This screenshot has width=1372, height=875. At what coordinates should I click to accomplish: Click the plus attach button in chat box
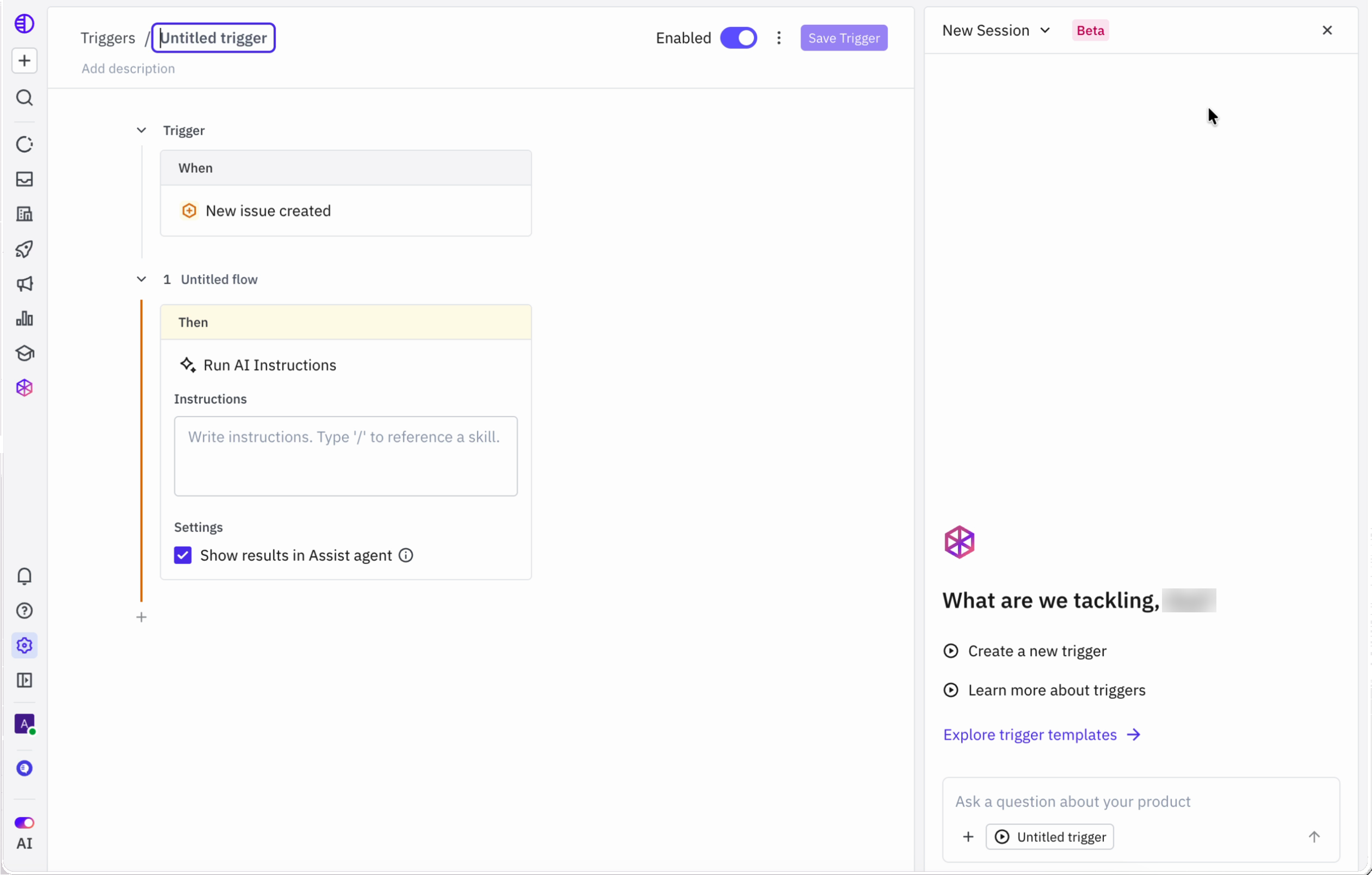point(968,837)
